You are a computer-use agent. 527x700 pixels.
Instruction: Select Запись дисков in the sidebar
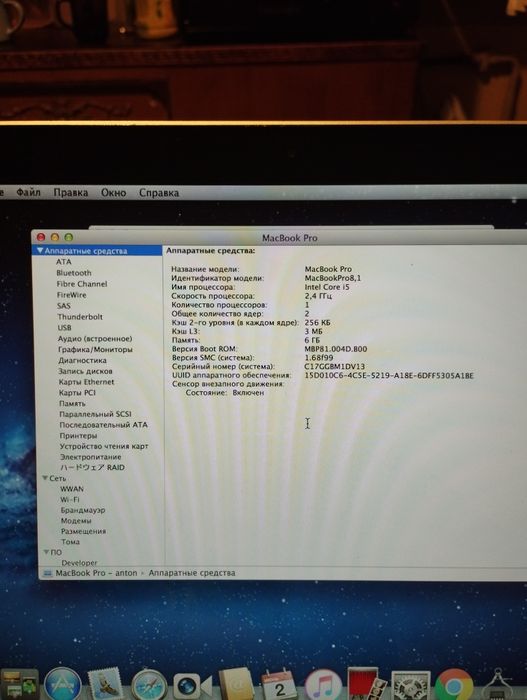(85, 371)
